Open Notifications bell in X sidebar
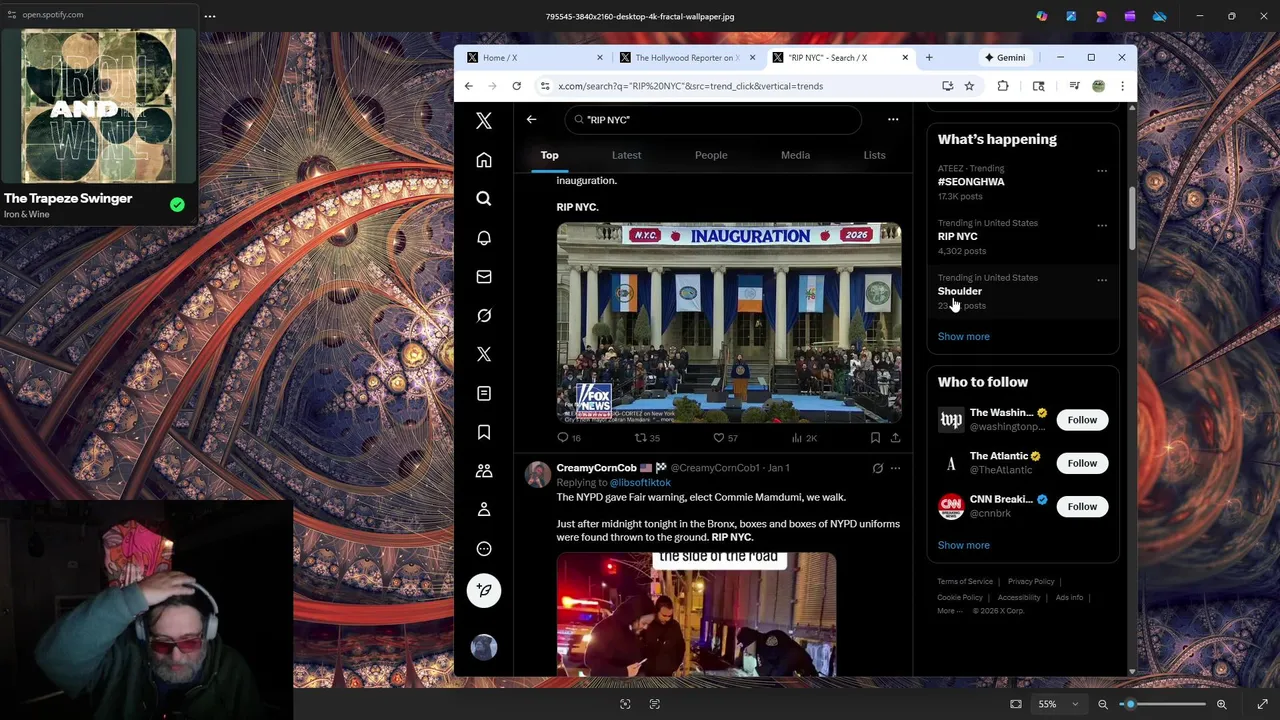Viewport: 1280px width, 720px height. [484, 238]
